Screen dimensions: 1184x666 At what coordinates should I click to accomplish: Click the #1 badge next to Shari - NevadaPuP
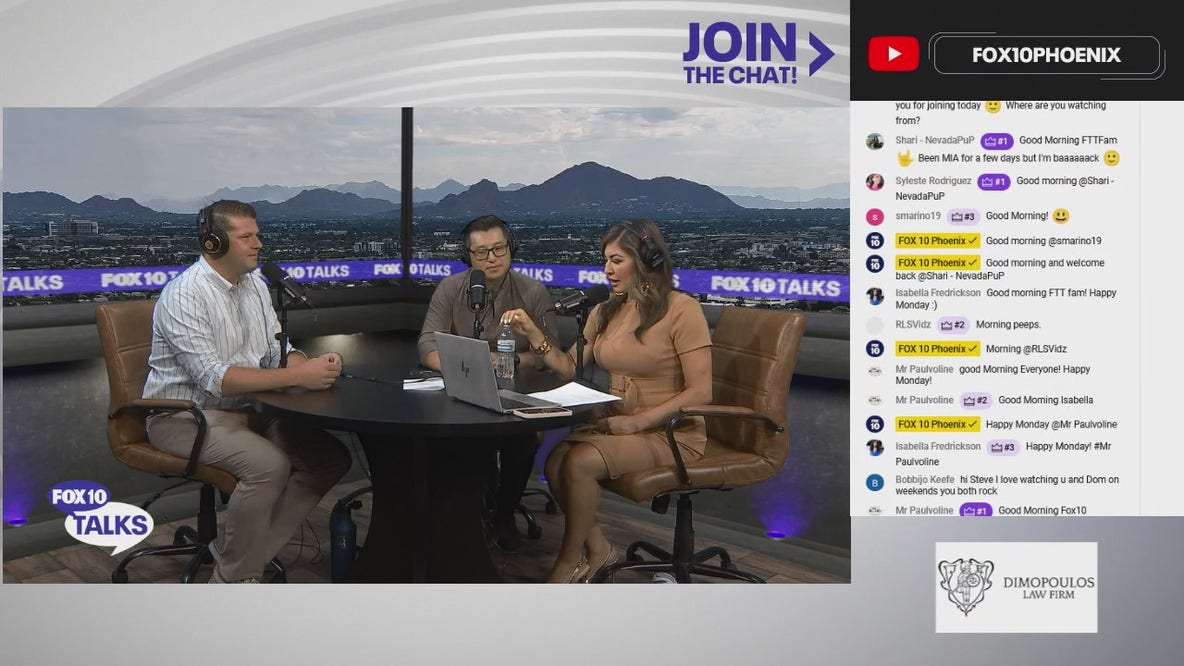click(x=996, y=140)
